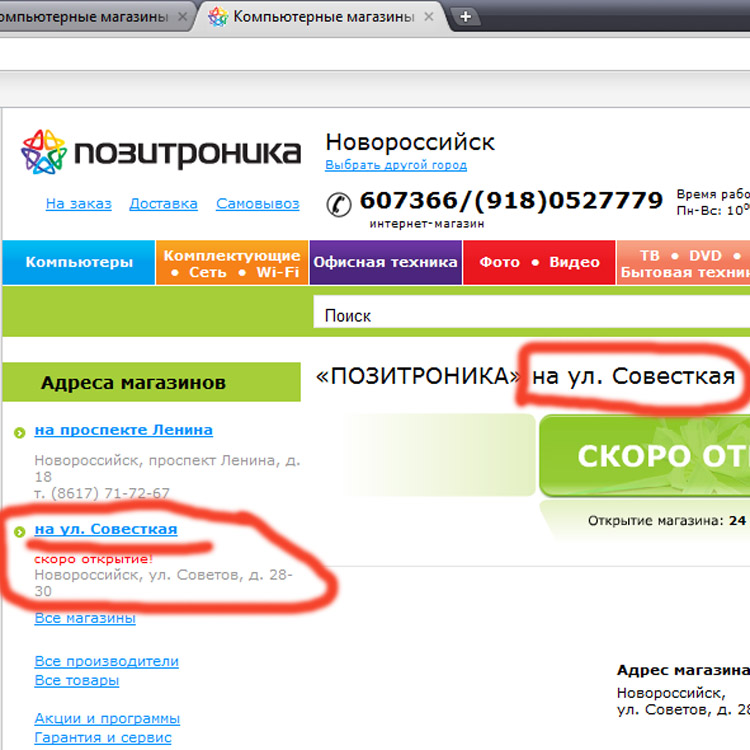Click phone number 607366/(918)0527779

point(511,200)
